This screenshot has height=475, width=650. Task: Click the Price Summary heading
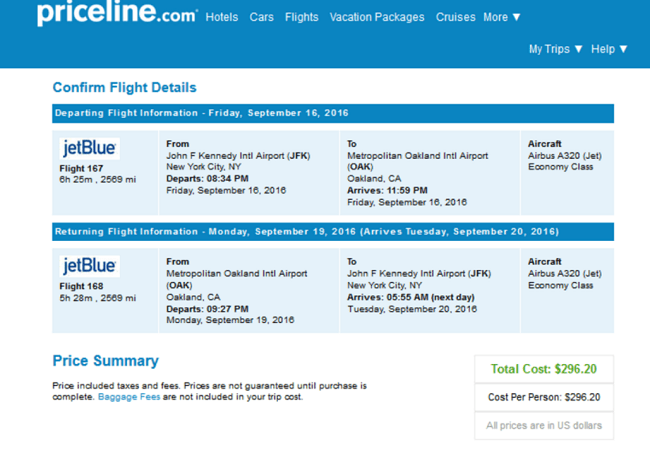click(106, 361)
